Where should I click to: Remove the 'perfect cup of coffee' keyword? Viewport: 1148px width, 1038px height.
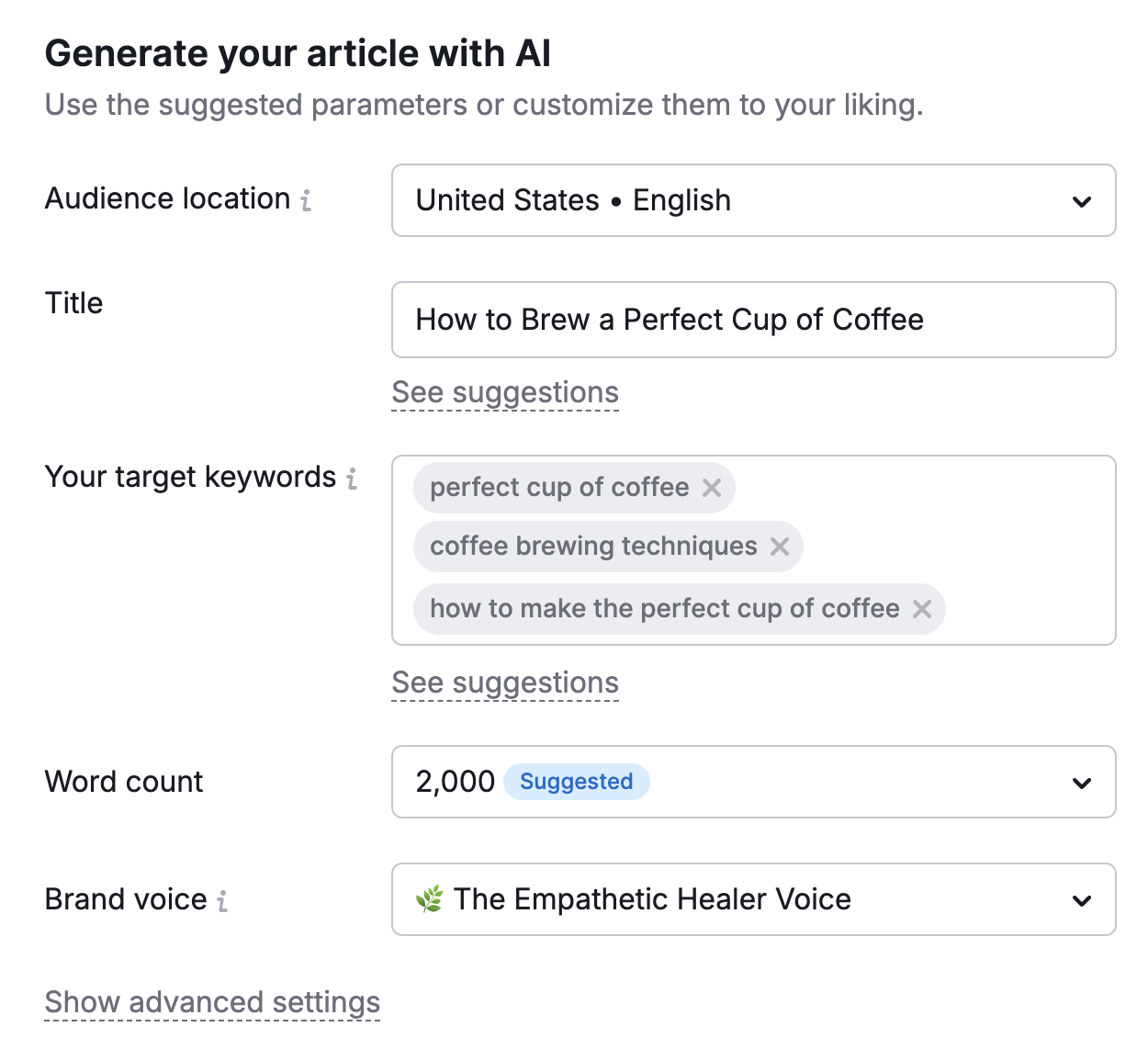point(712,488)
